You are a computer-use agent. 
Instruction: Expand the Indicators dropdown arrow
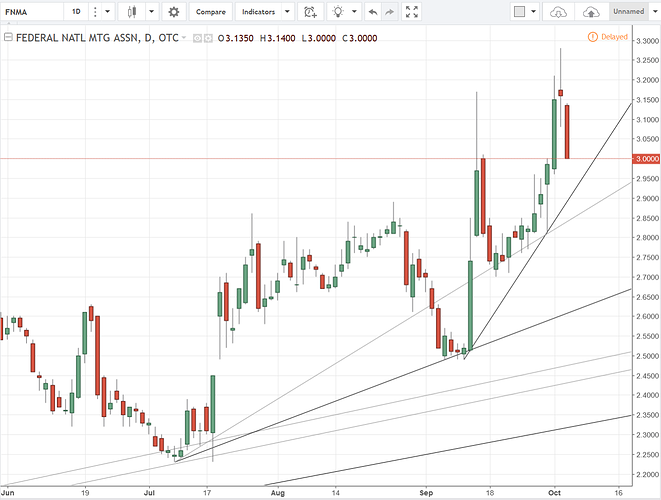(x=288, y=12)
